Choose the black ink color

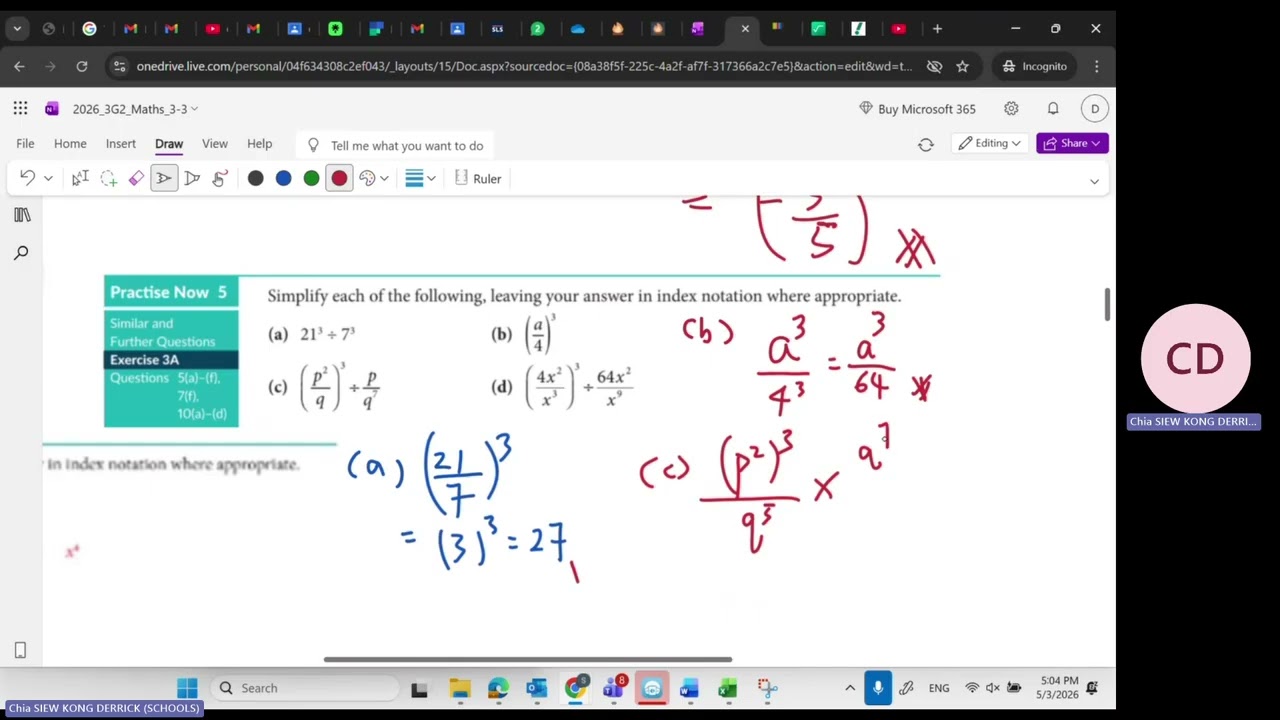pos(256,178)
